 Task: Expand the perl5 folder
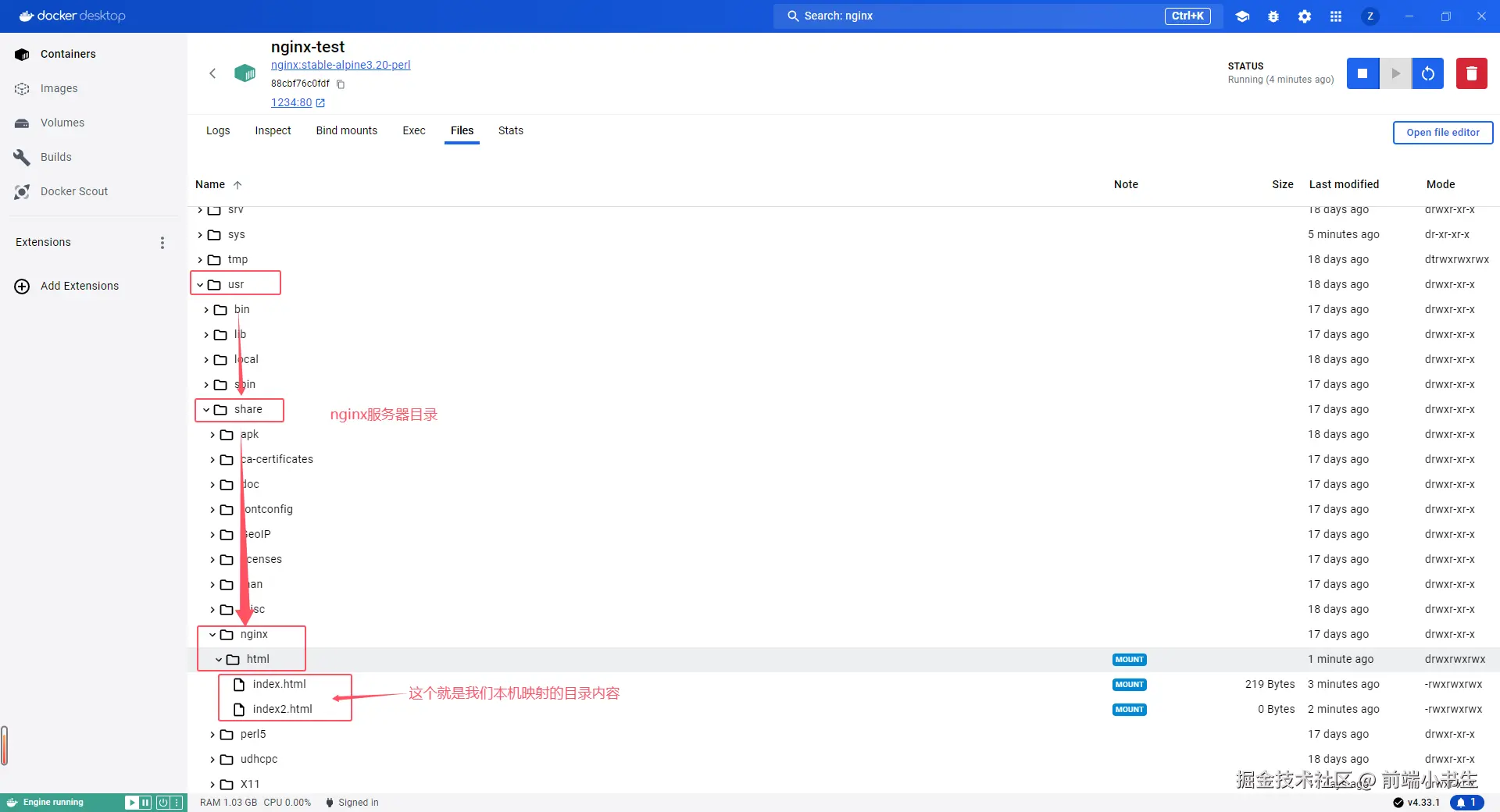pos(212,735)
